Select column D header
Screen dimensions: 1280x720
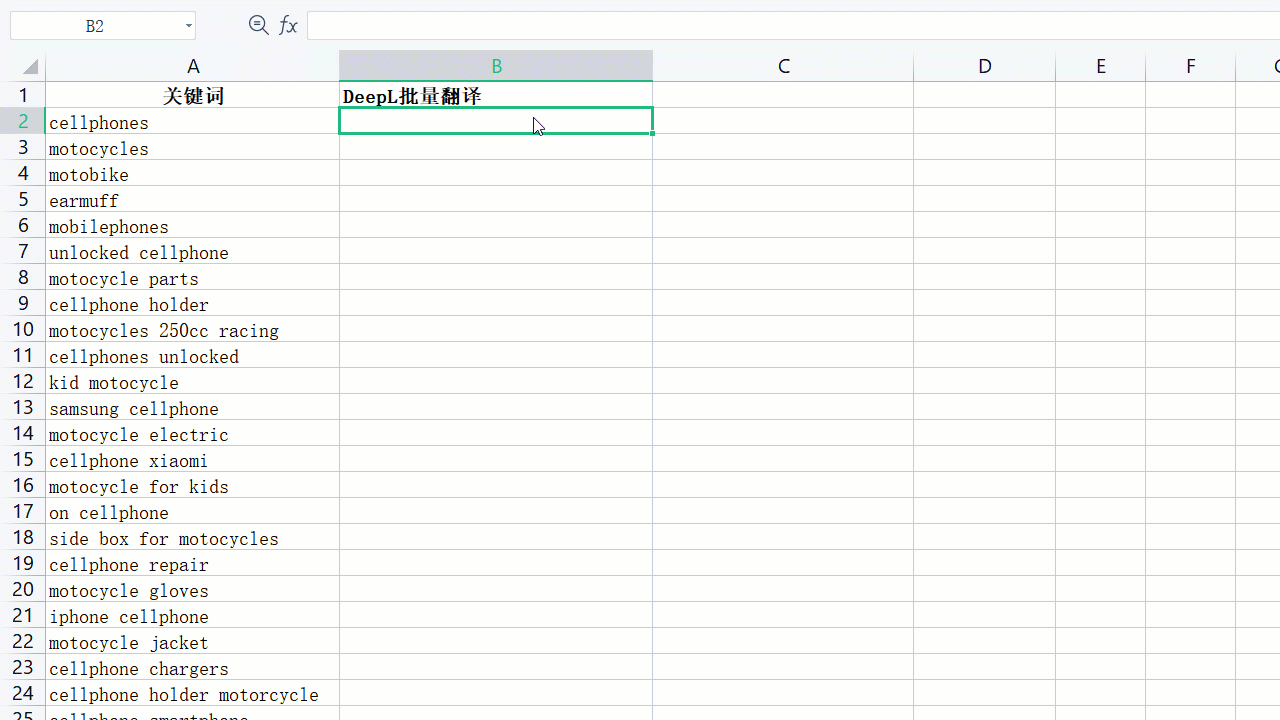click(985, 67)
